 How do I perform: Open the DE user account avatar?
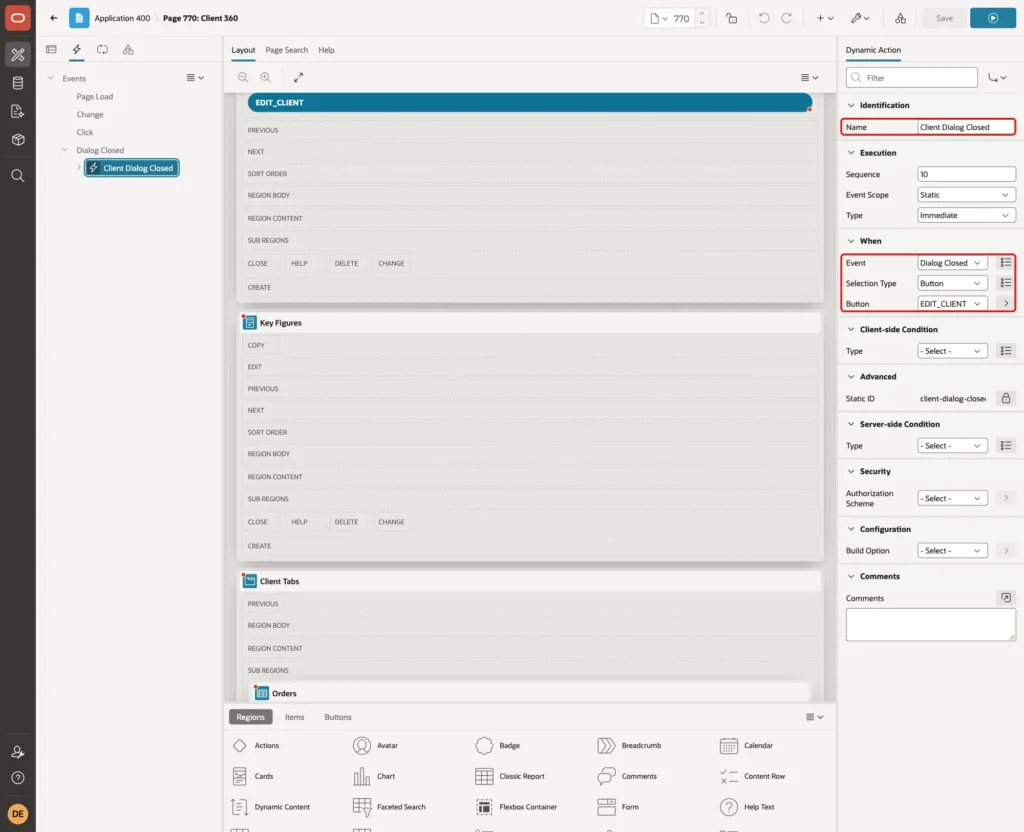(18, 814)
